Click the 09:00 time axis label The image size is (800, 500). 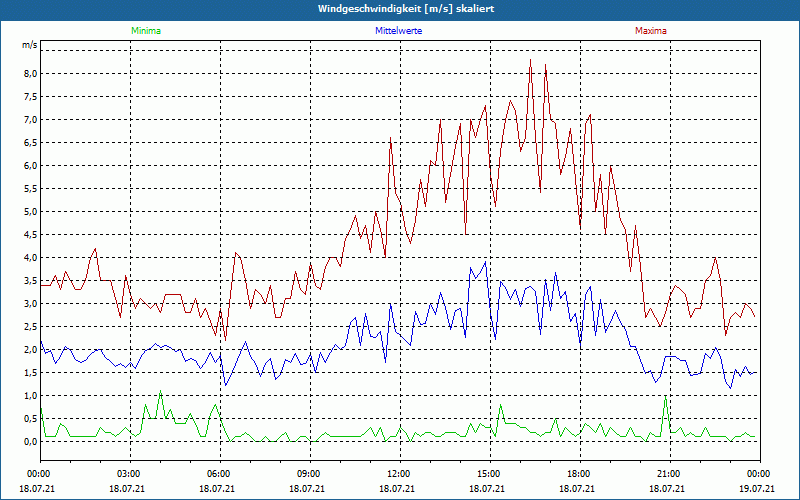[310, 474]
